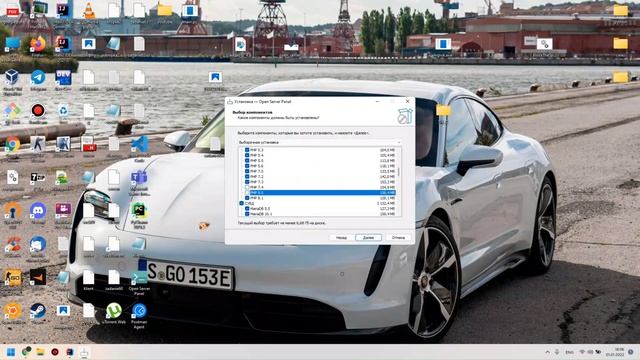Select the СУБД row label
640x360 pixels.
coord(249,203)
